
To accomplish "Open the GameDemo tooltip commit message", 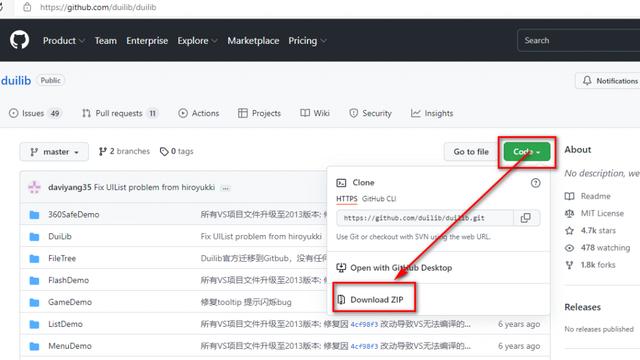I will click(x=246, y=302).
